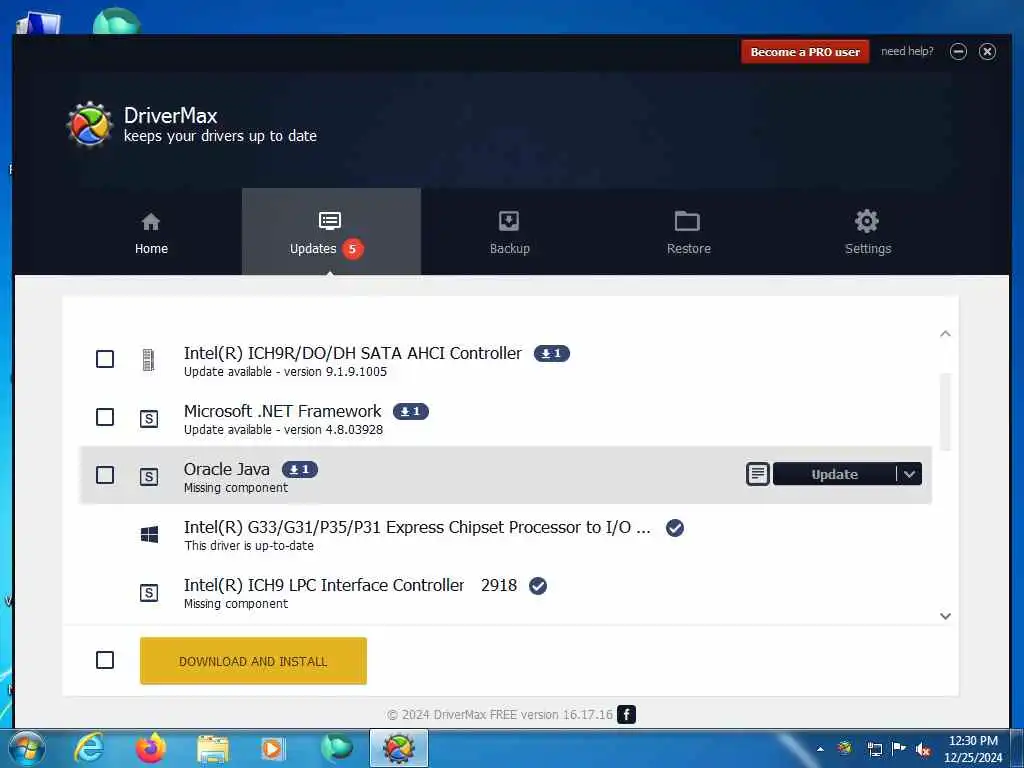Click the scroll up chevron in the driver list
The image size is (1024, 768).
click(945, 334)
